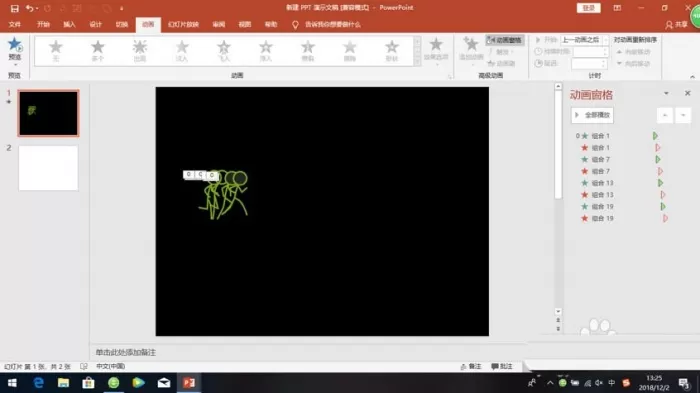Image resolution: width=700 pixels, height=393 pixels.
Task: Click the Undo icon in quick access toolbar
Action: point(29,8)
